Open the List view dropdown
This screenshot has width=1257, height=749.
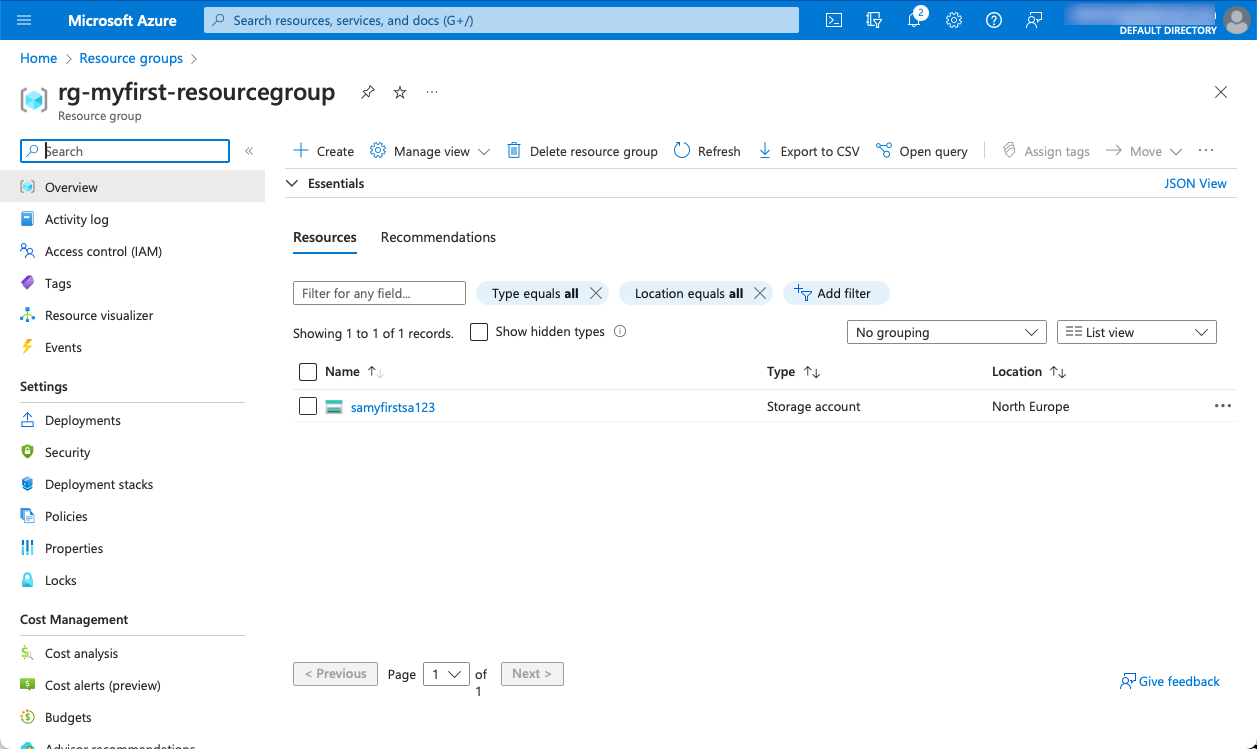[x=1136, y=332]
